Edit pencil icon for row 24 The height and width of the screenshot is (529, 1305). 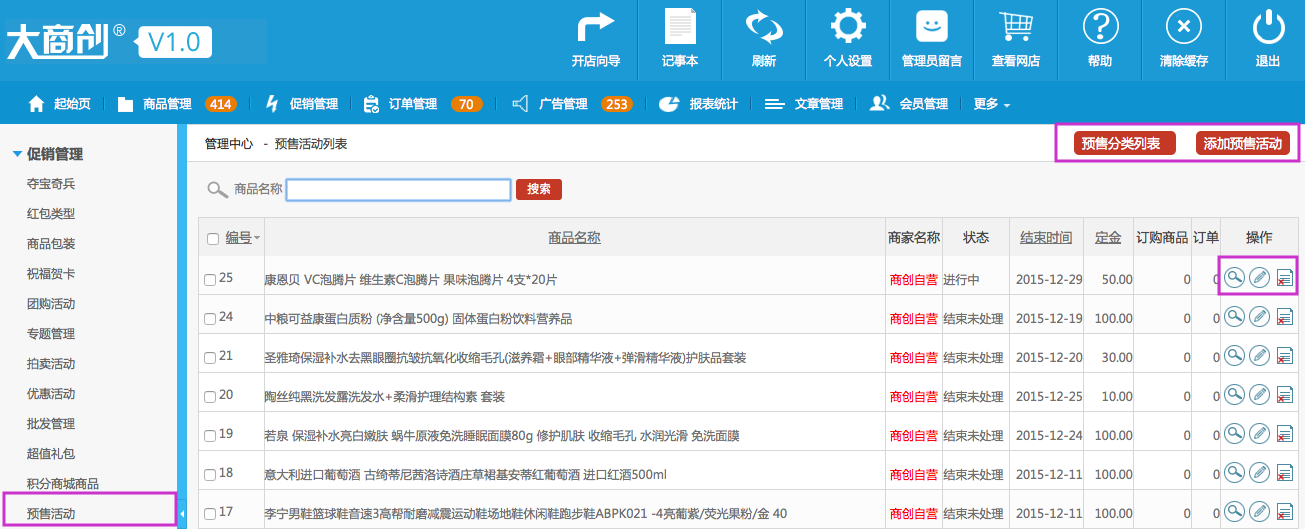(x=1260, y=317)
